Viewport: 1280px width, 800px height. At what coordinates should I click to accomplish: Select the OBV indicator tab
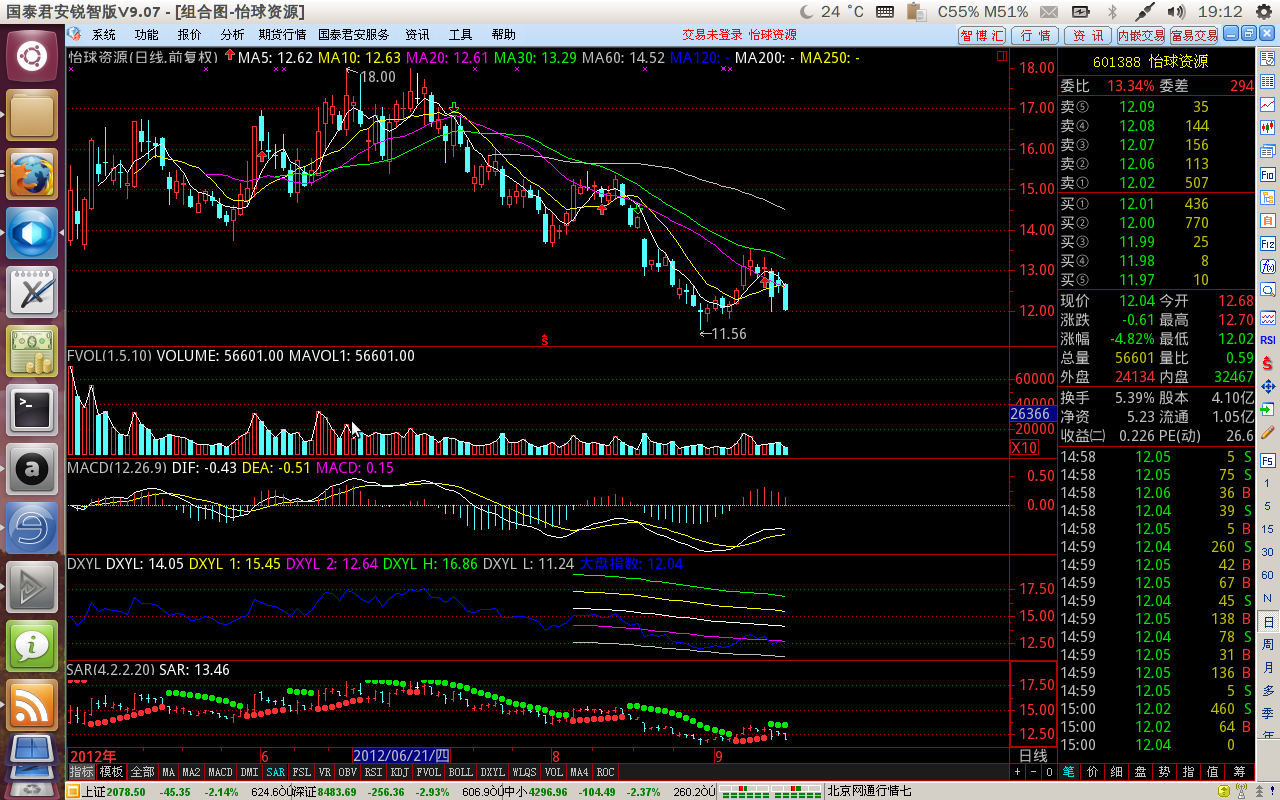(348, 772)
